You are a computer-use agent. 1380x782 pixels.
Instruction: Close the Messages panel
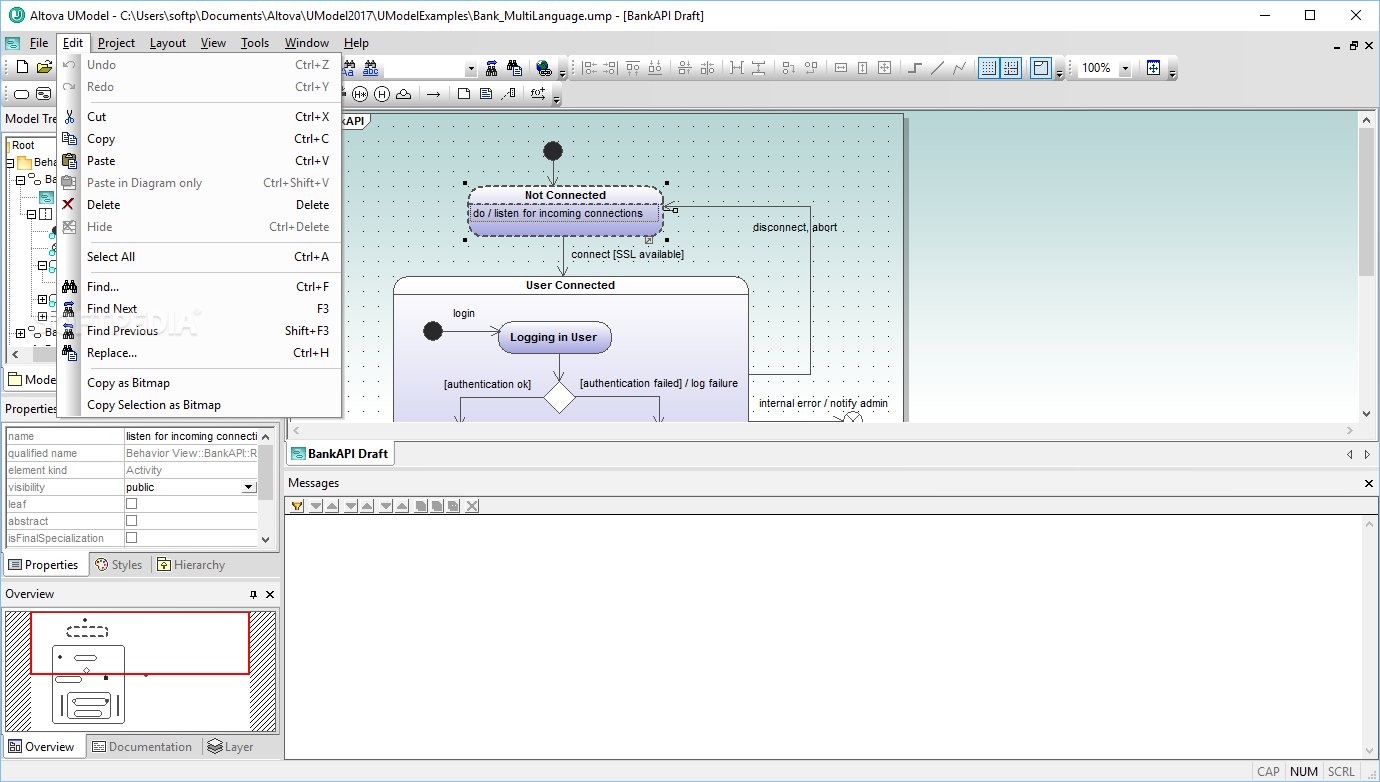[1369, 483]
